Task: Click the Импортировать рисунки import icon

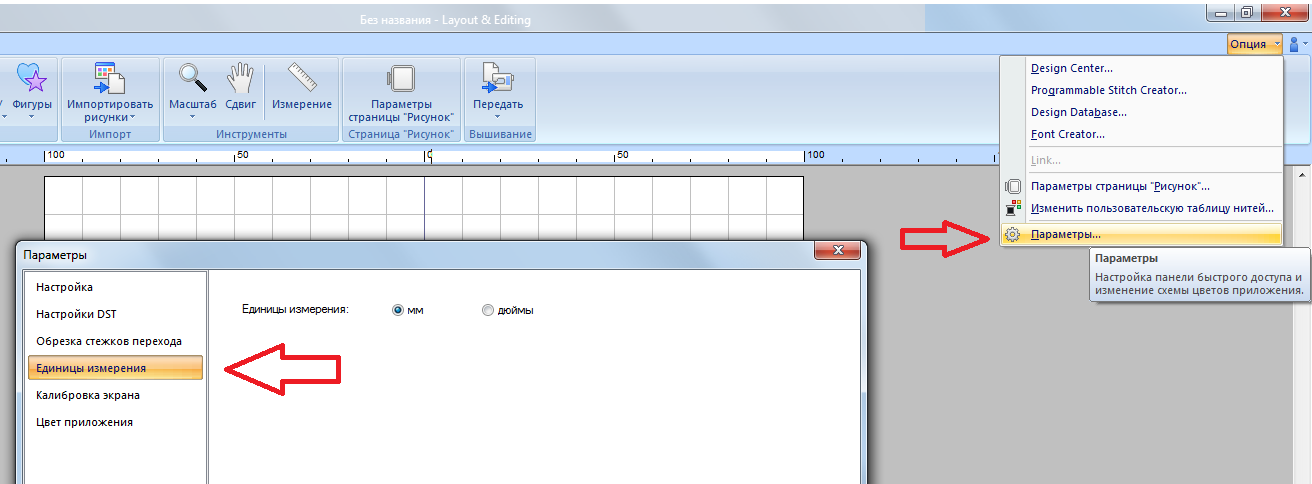Action: (x=110, y=78)
